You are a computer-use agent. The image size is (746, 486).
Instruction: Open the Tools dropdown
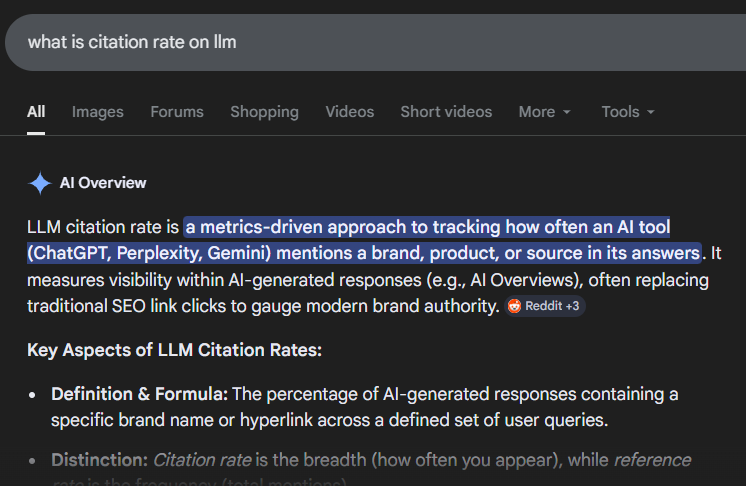click(627, 112)
